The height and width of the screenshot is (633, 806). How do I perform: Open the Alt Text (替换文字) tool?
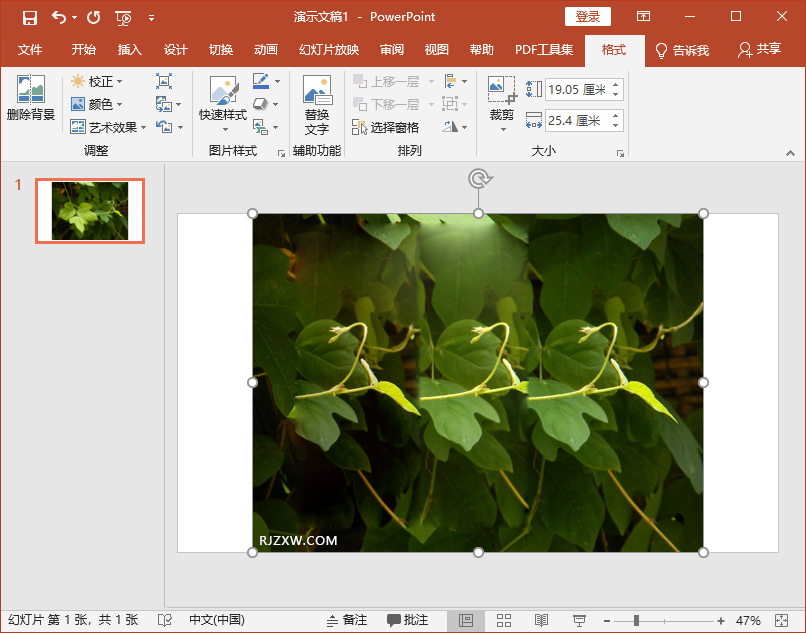pos(317,106)
